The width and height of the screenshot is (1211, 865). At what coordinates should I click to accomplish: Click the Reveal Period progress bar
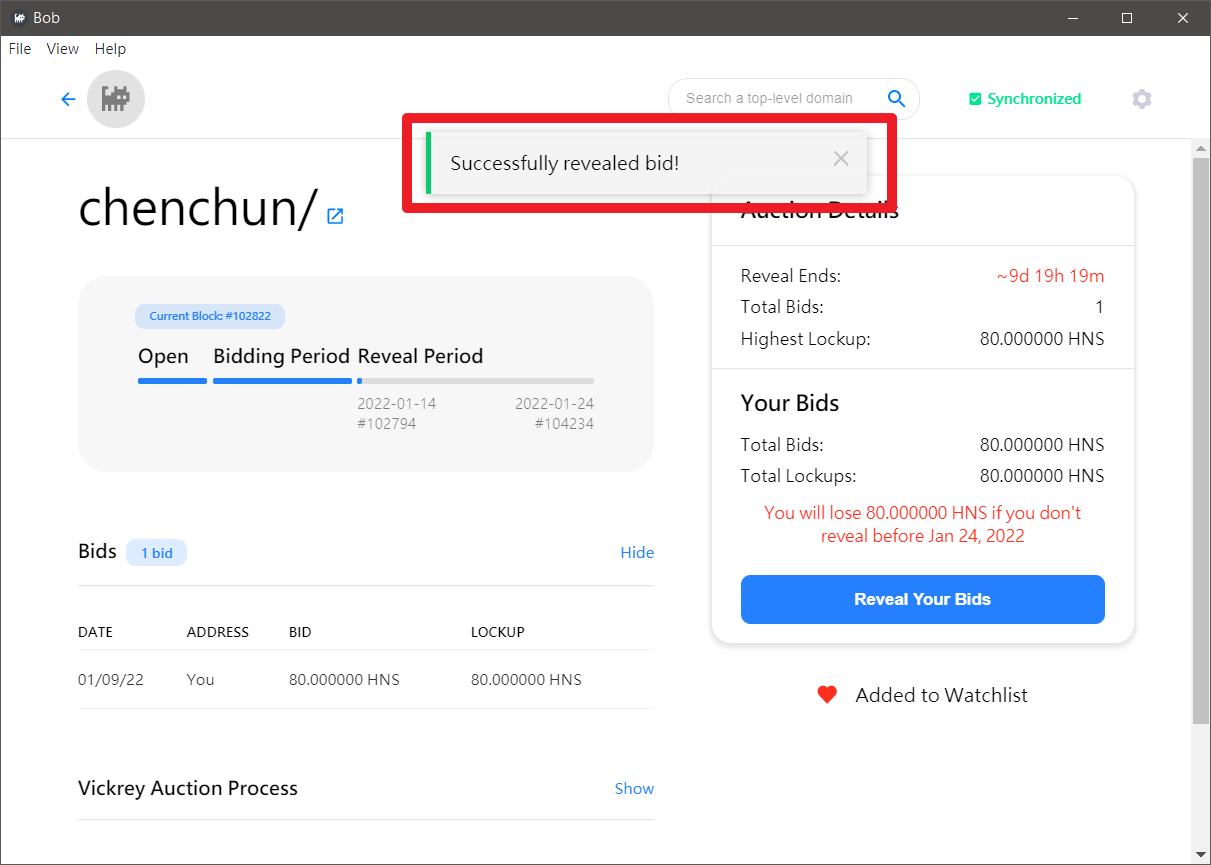[x=475, y=381]
